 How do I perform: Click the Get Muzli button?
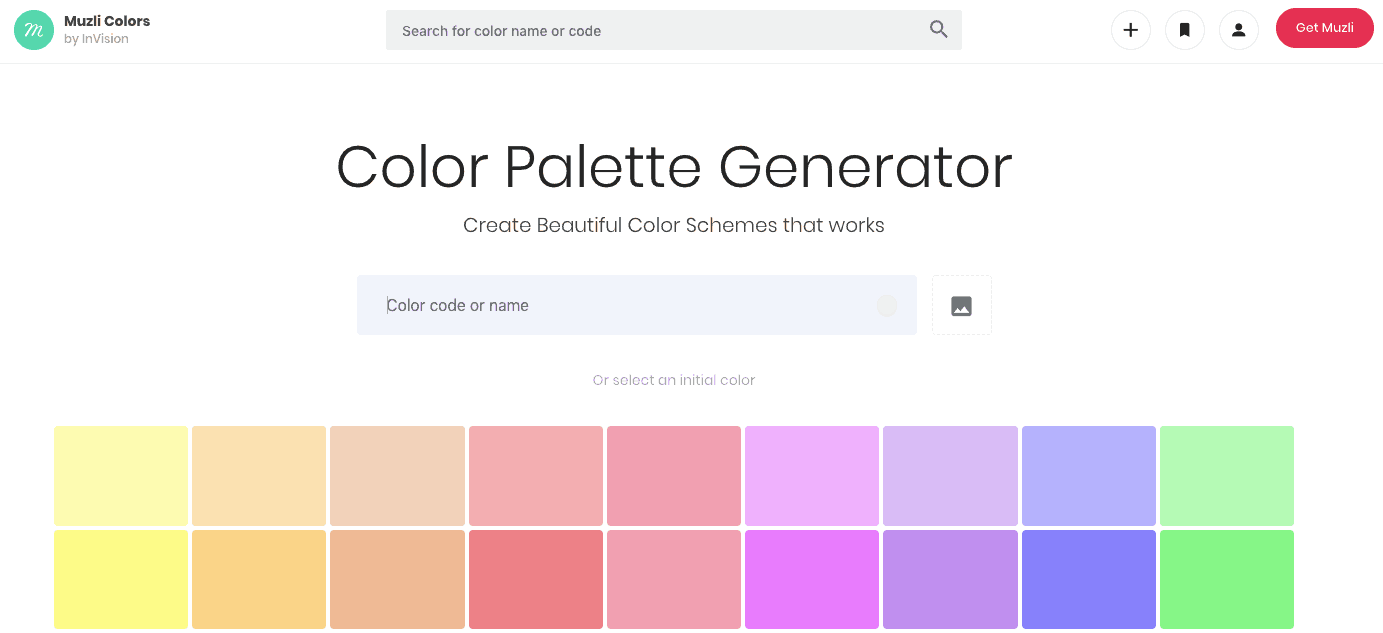click(x=1325, y=28)
